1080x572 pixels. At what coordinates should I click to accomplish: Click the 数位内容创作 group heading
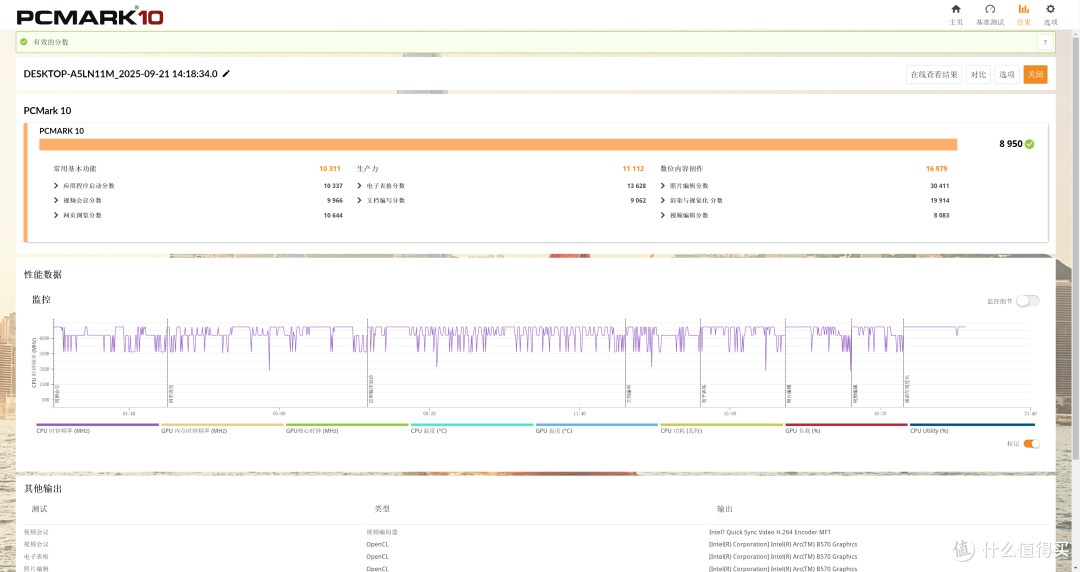[x=681, y=169]
